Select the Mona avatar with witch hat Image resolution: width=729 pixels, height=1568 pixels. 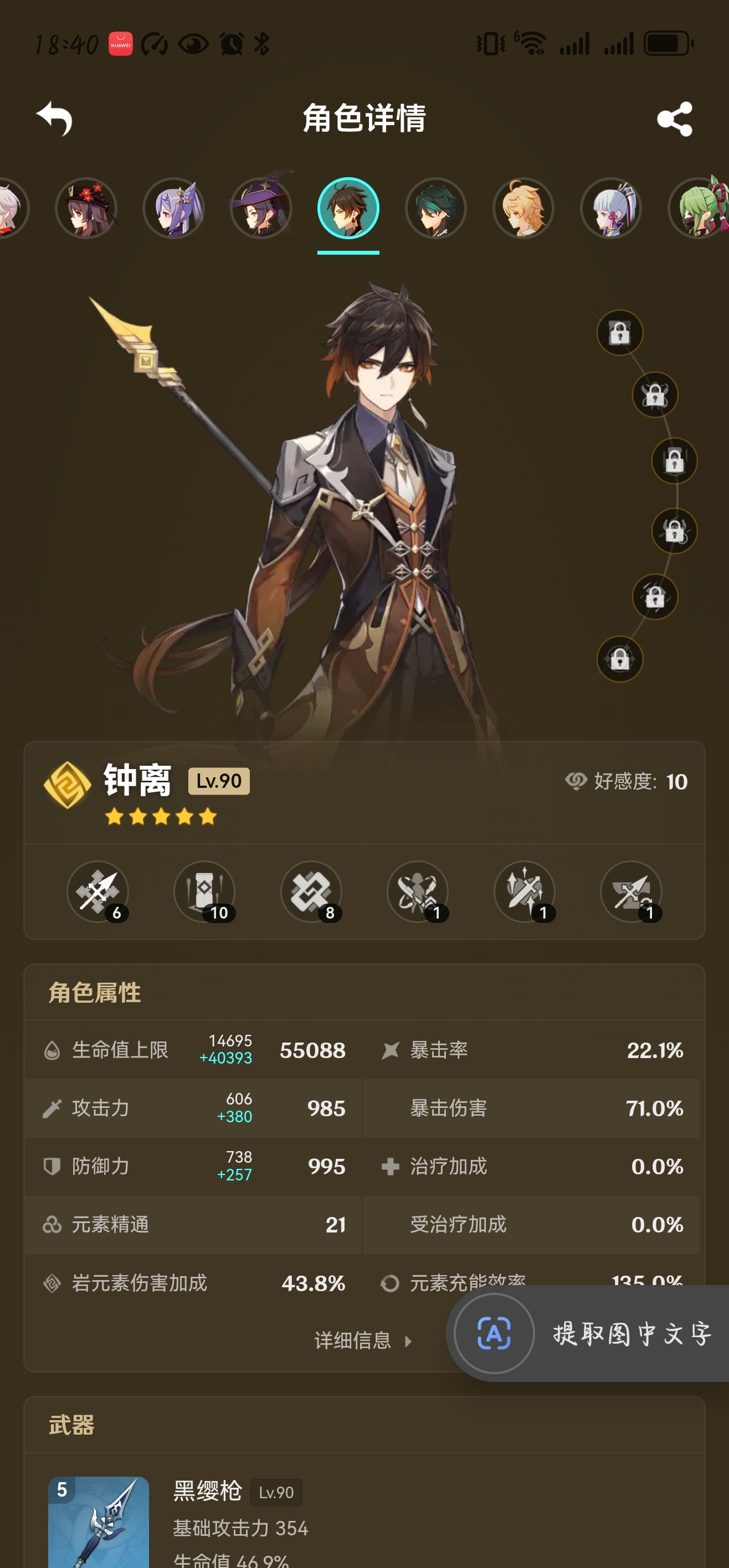click(x=262, y=208)
